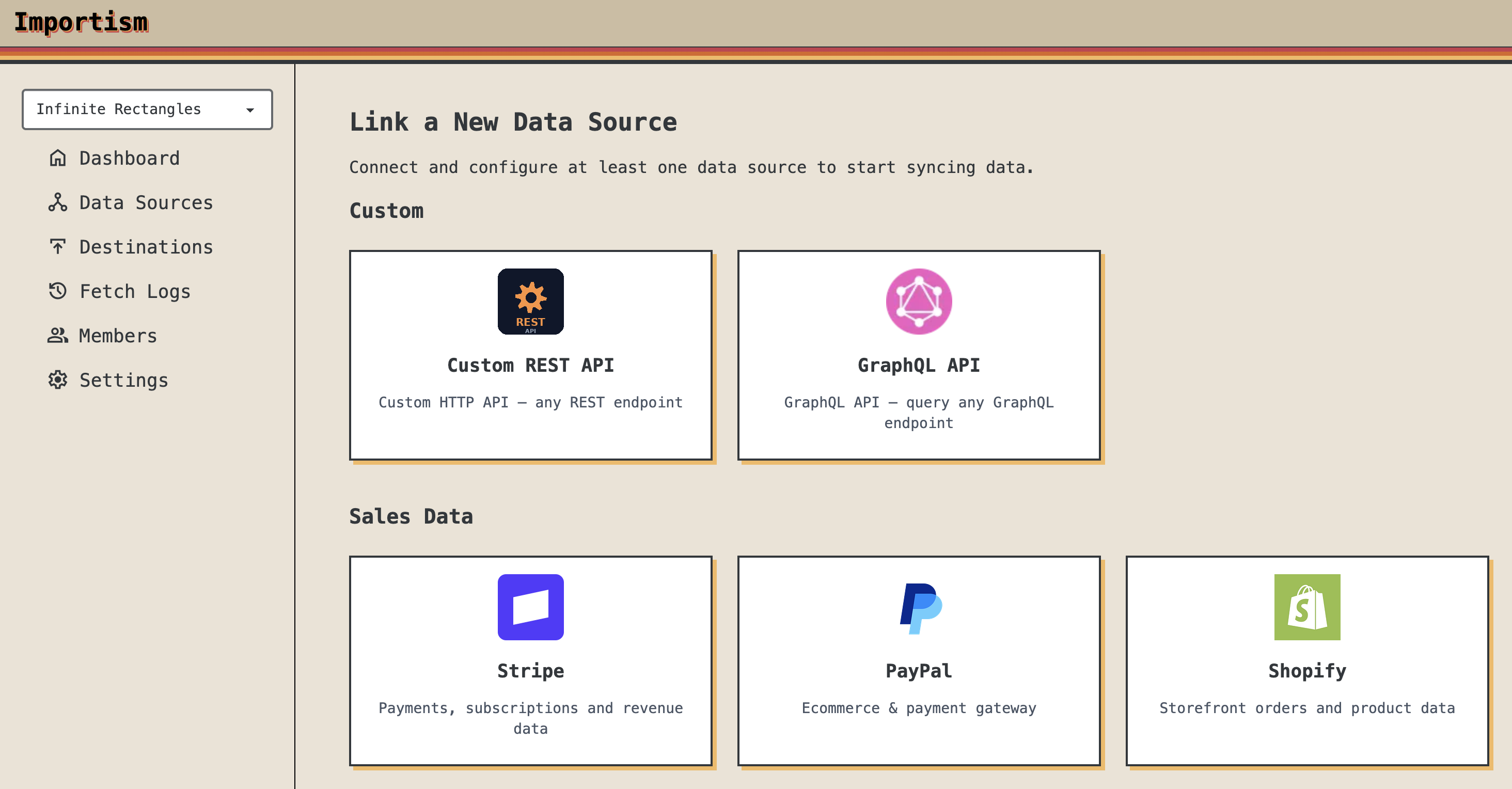The height and width of the screenshot is (789, 1512).
Task: Navigate to the Members section
Action: click(x=117, y=335)
